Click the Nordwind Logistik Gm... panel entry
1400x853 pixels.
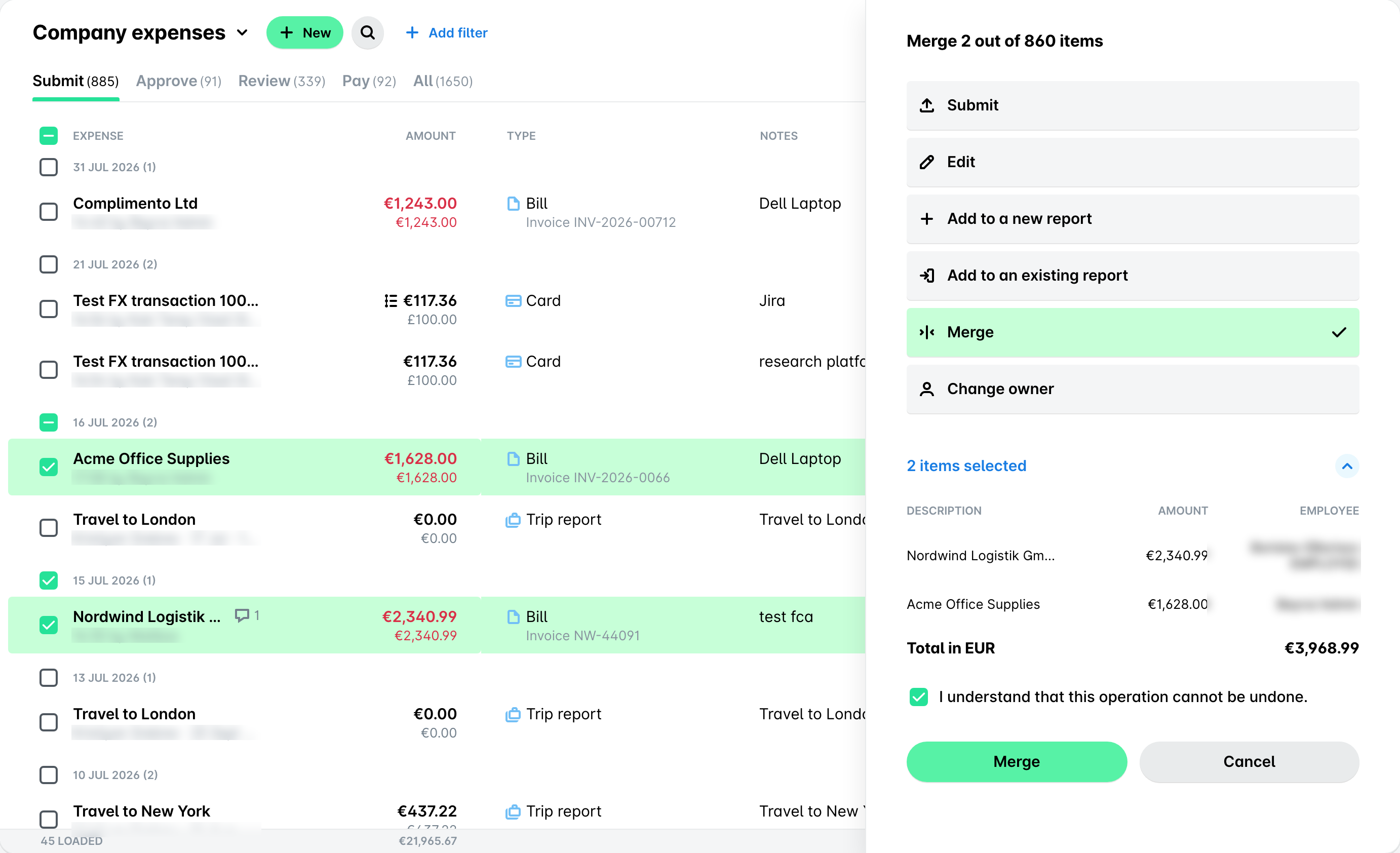click(980, 555)
